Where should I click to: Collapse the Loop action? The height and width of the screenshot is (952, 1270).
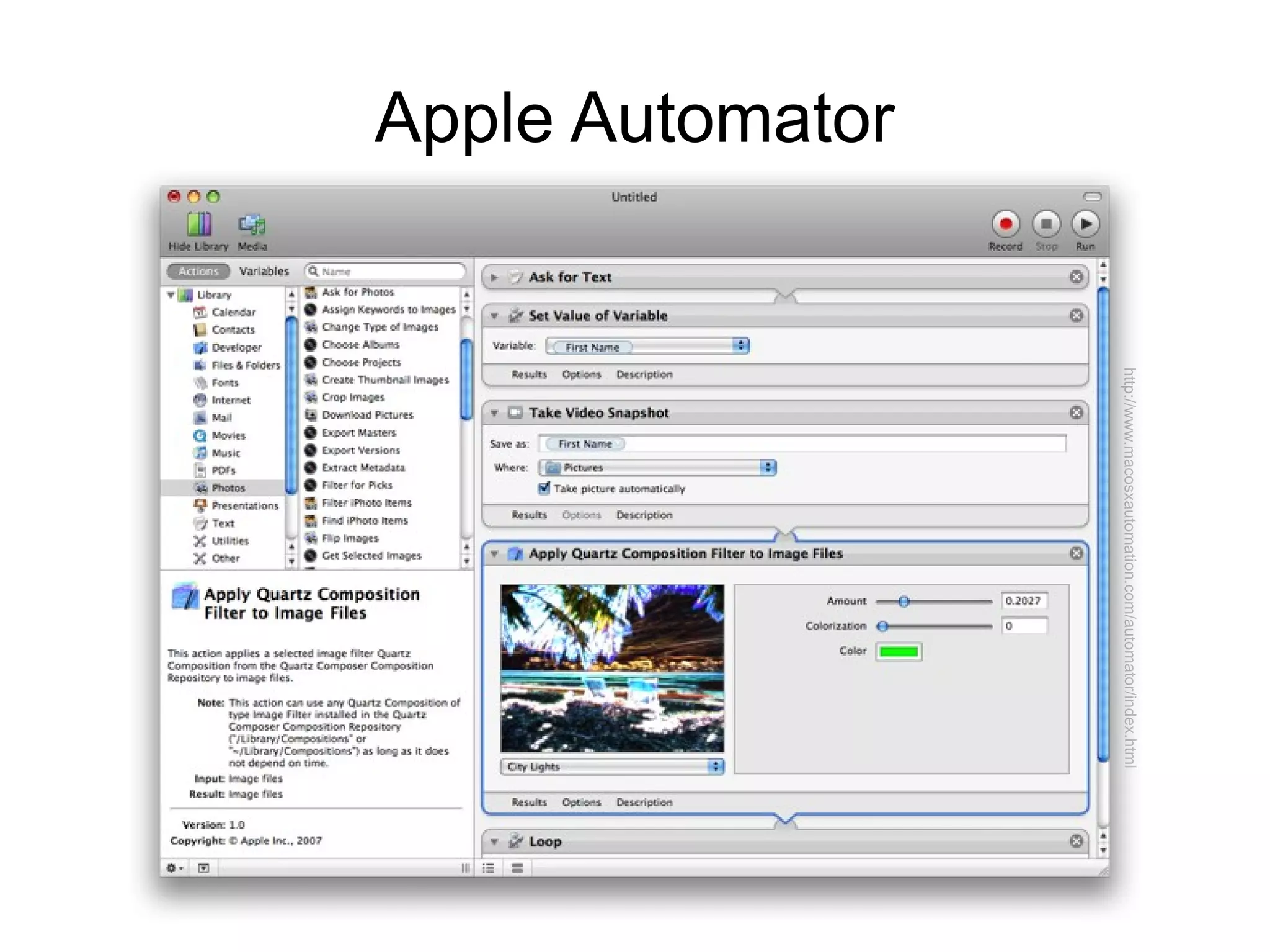click(494, 842)
